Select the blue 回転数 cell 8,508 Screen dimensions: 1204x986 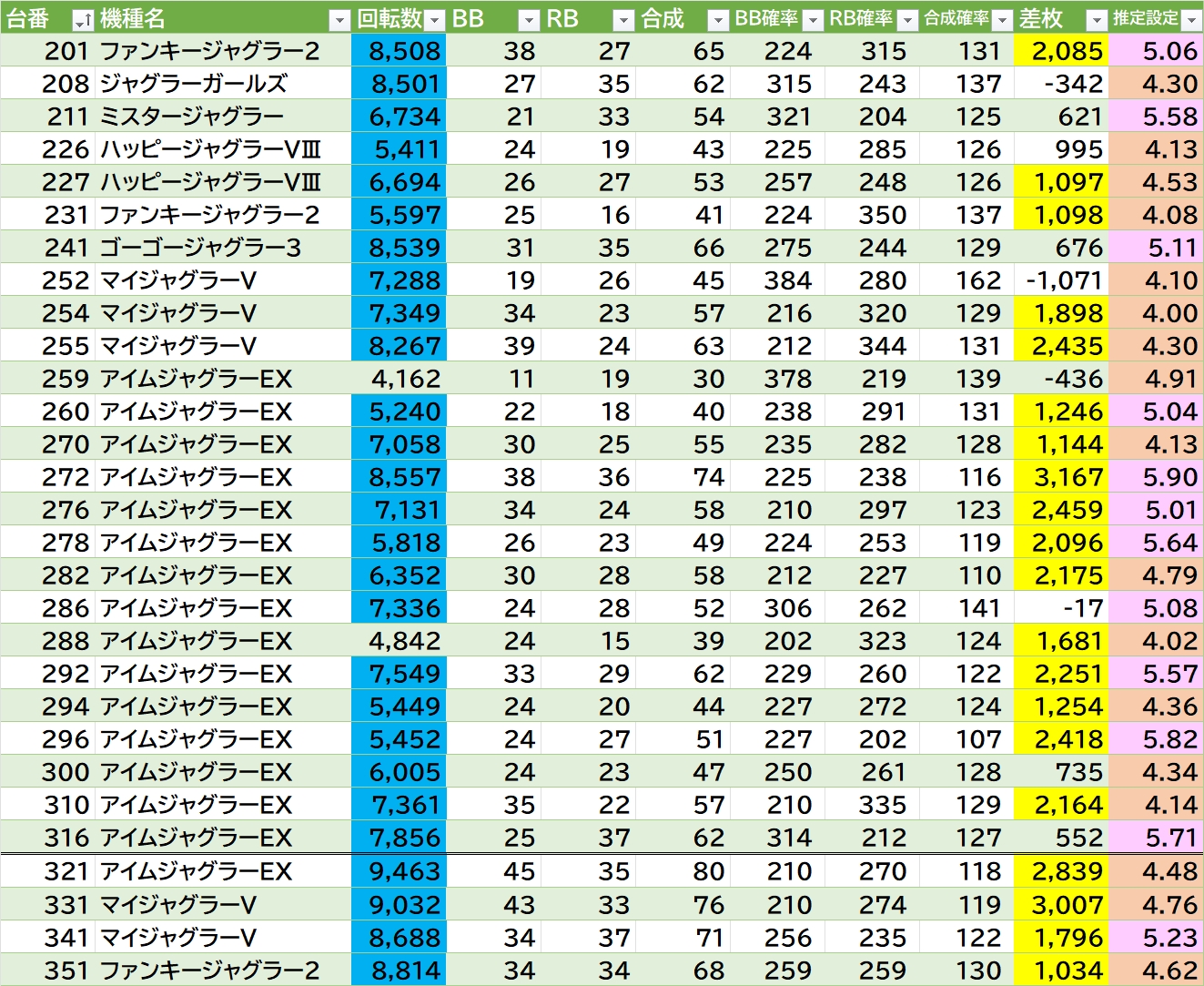(x=399, y=51)
